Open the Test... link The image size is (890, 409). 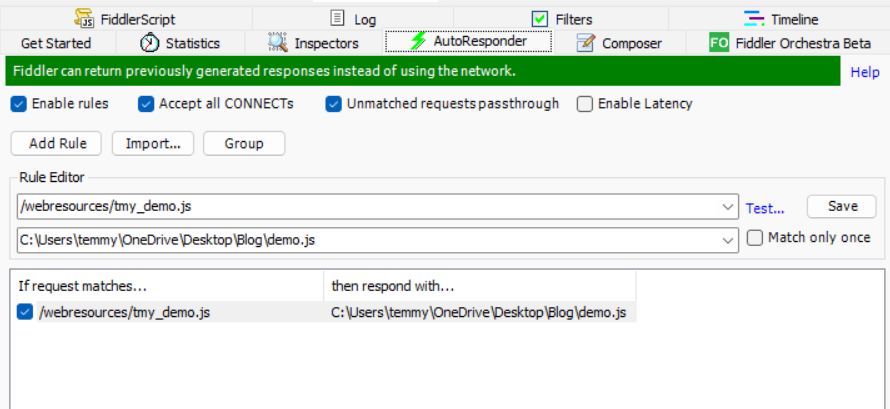point(765,208)
